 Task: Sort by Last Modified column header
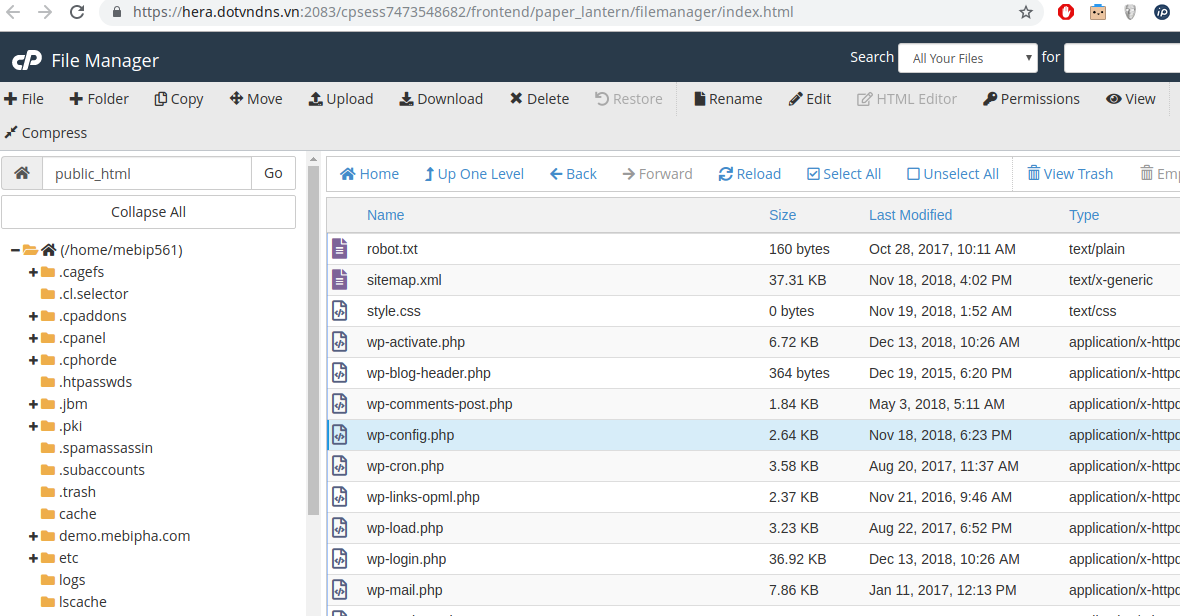tap(911, 215)
